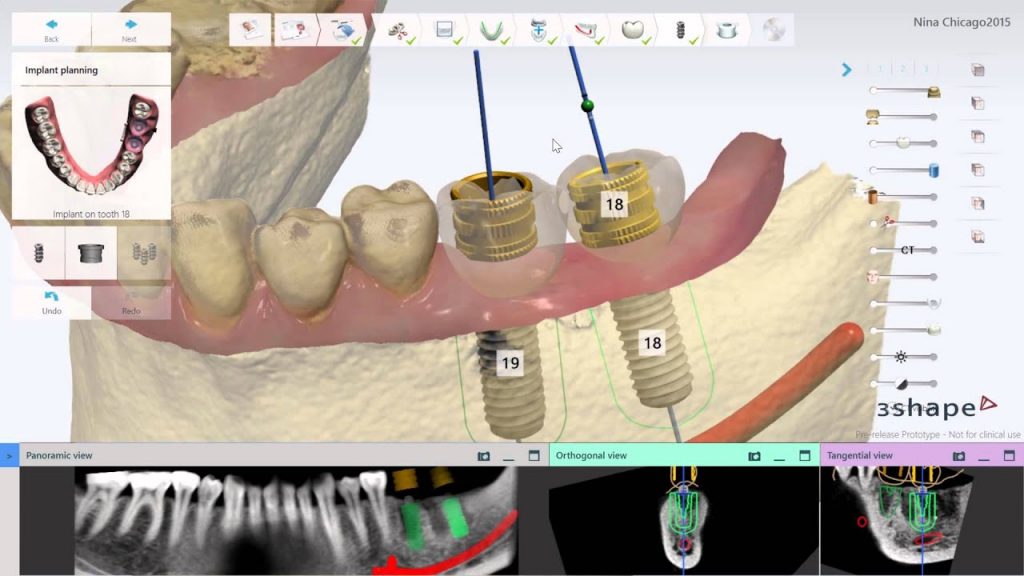Adjust the brightness sun slider
This screenshot has width=1024, height=576.
[901, 357]
